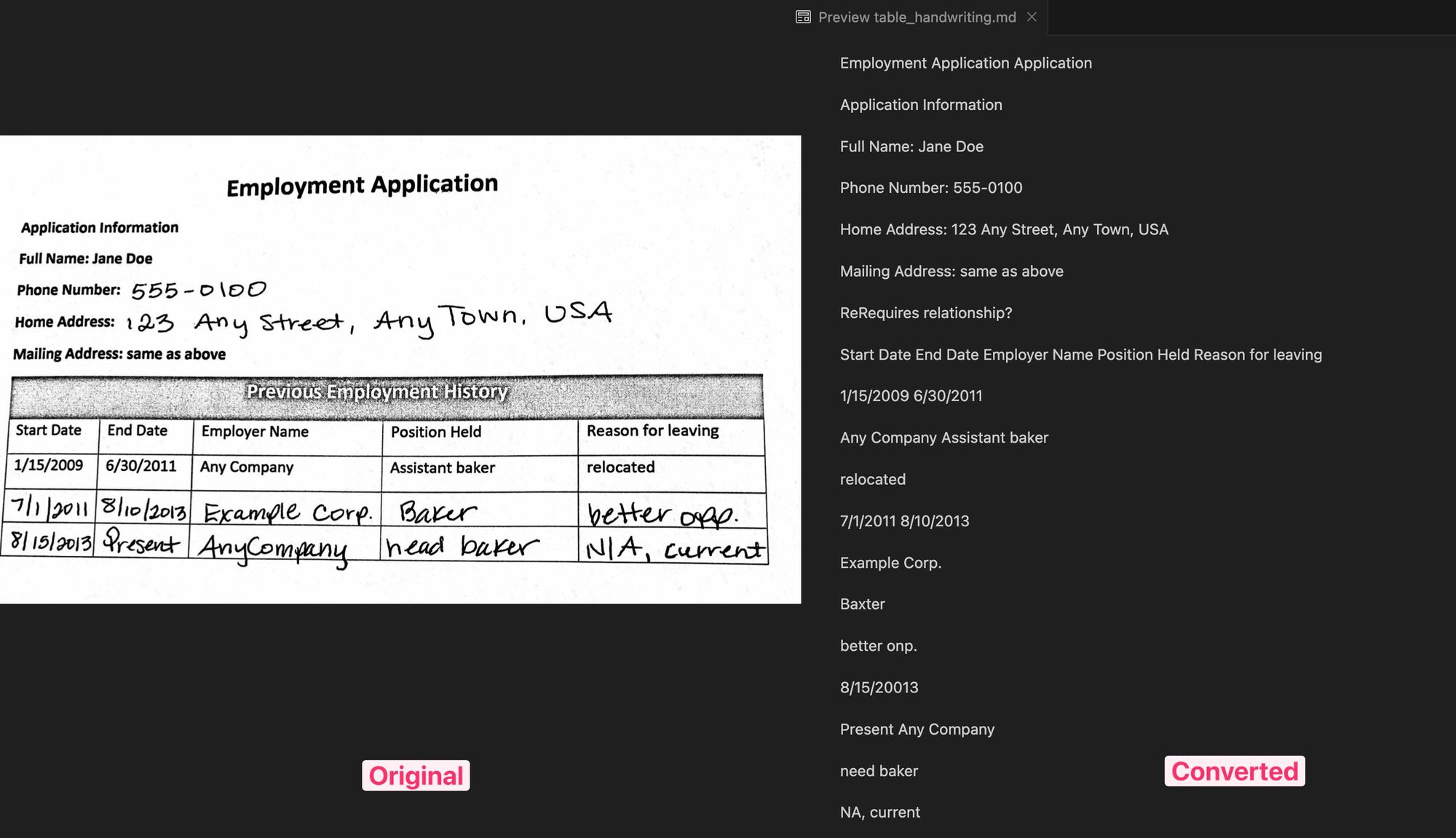The image size is (1456, 838).
Task: Click the preview icon on table_handwriting.md tab
Action: (x=803, y=17)
